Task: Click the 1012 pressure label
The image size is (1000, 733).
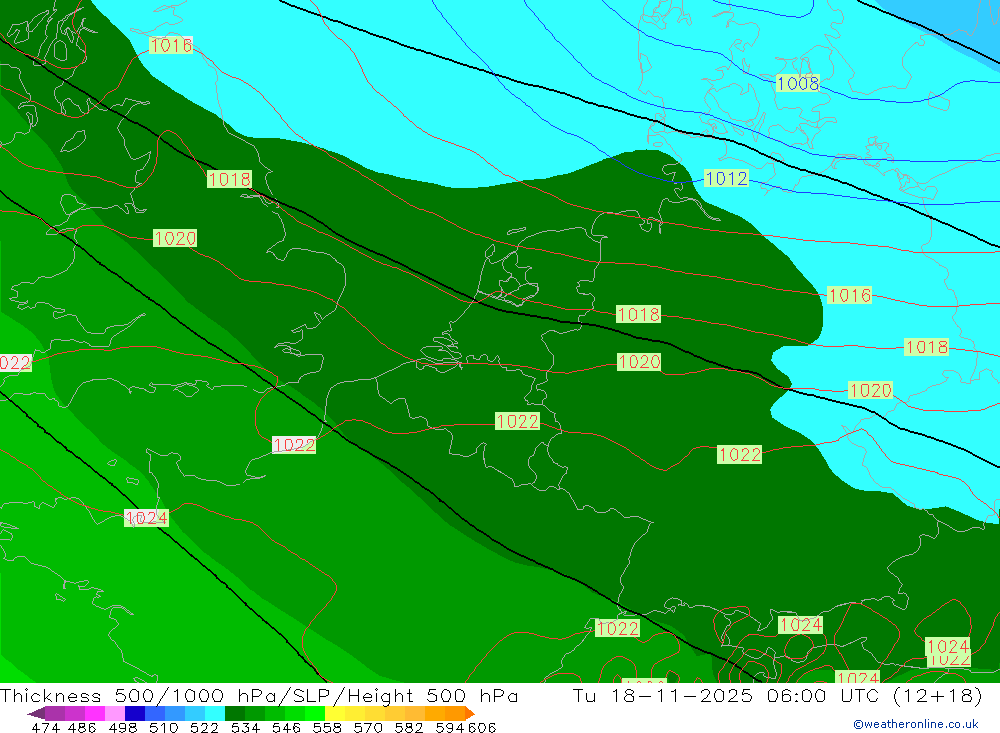Action: tap(726, 178)
